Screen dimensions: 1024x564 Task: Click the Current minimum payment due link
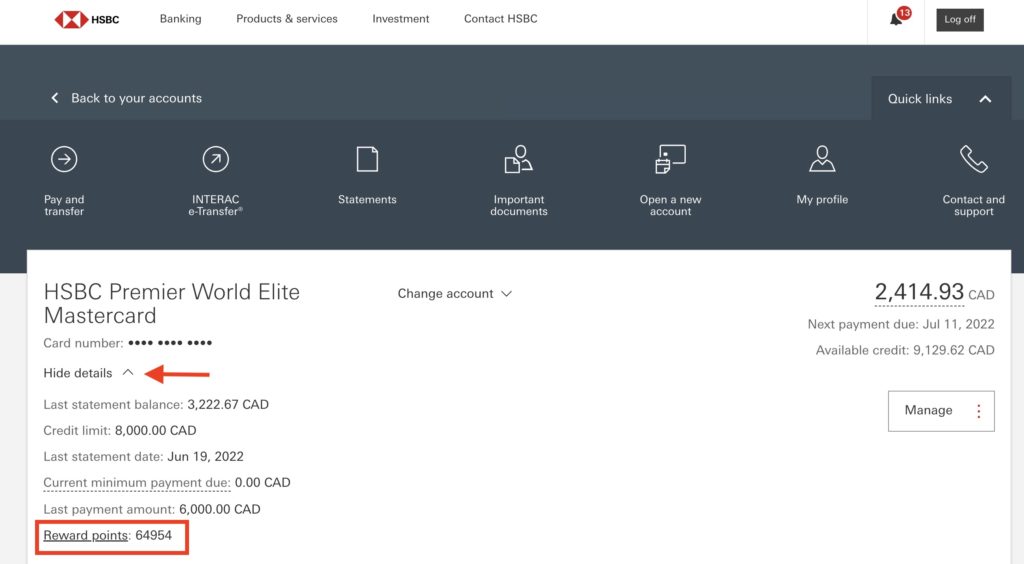coord(137,483)
